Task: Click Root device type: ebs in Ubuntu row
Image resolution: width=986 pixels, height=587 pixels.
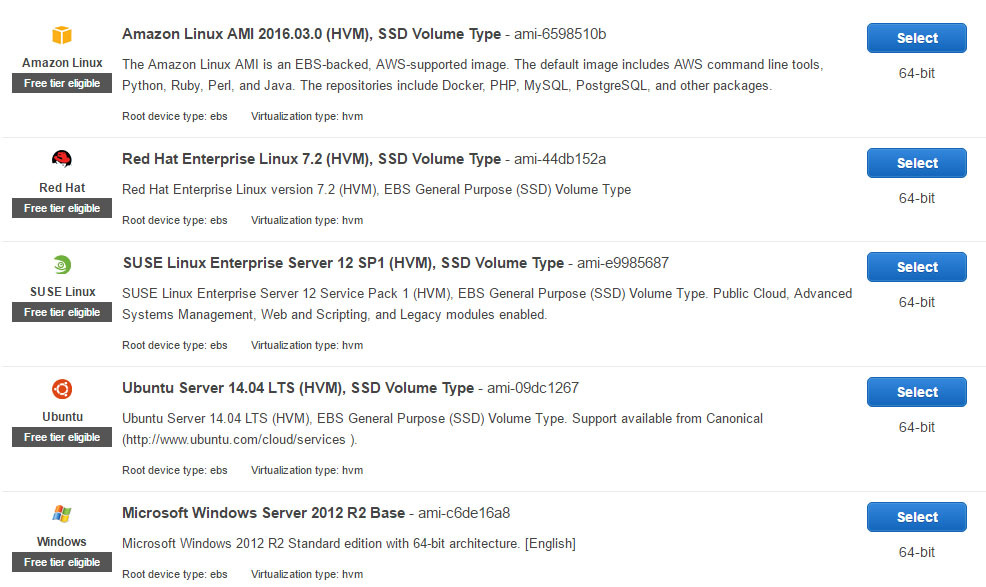Action: (x=175, y=470)
